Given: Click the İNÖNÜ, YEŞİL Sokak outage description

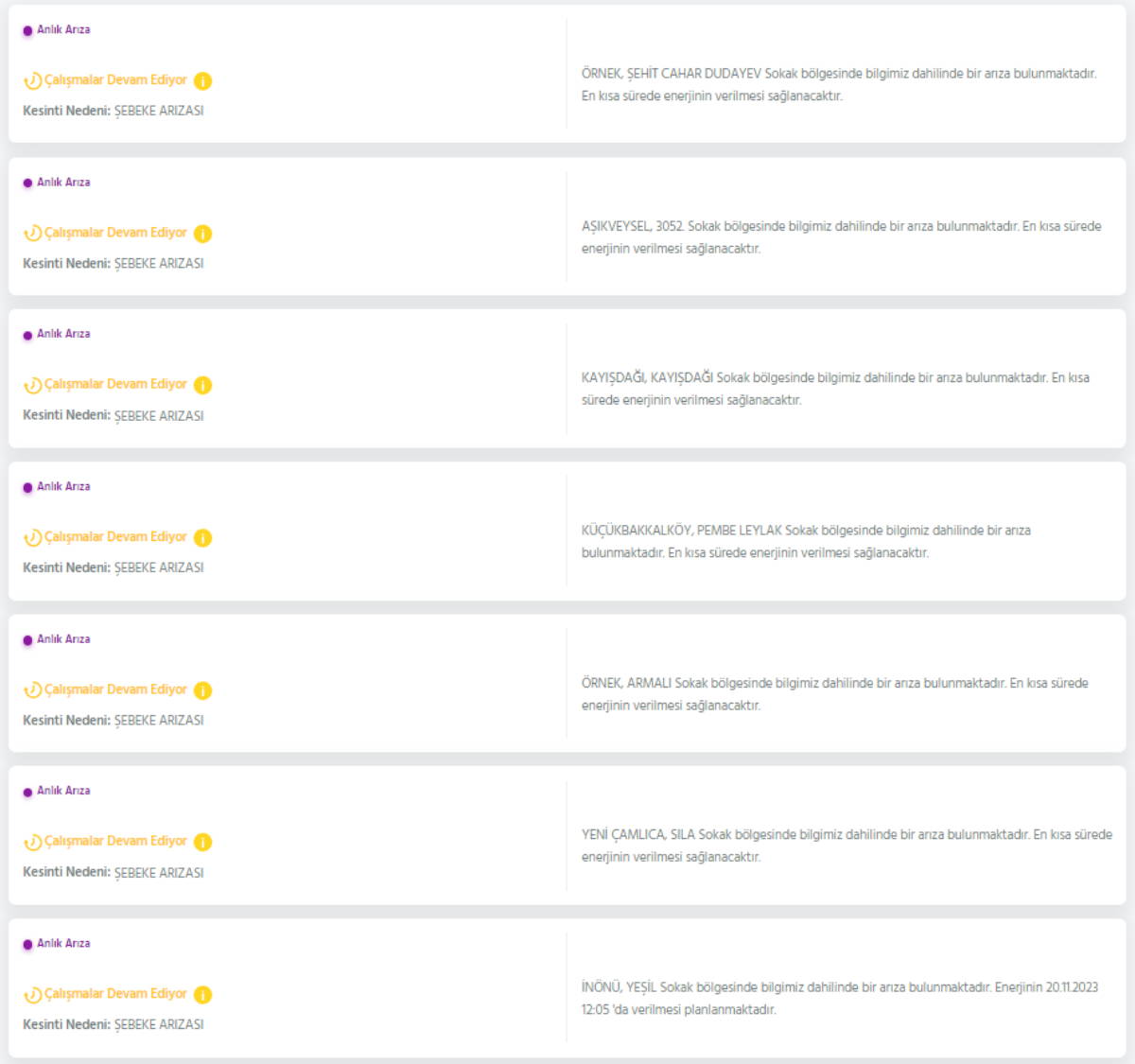Looking at the screenshot, I should (x=839, y=998).
